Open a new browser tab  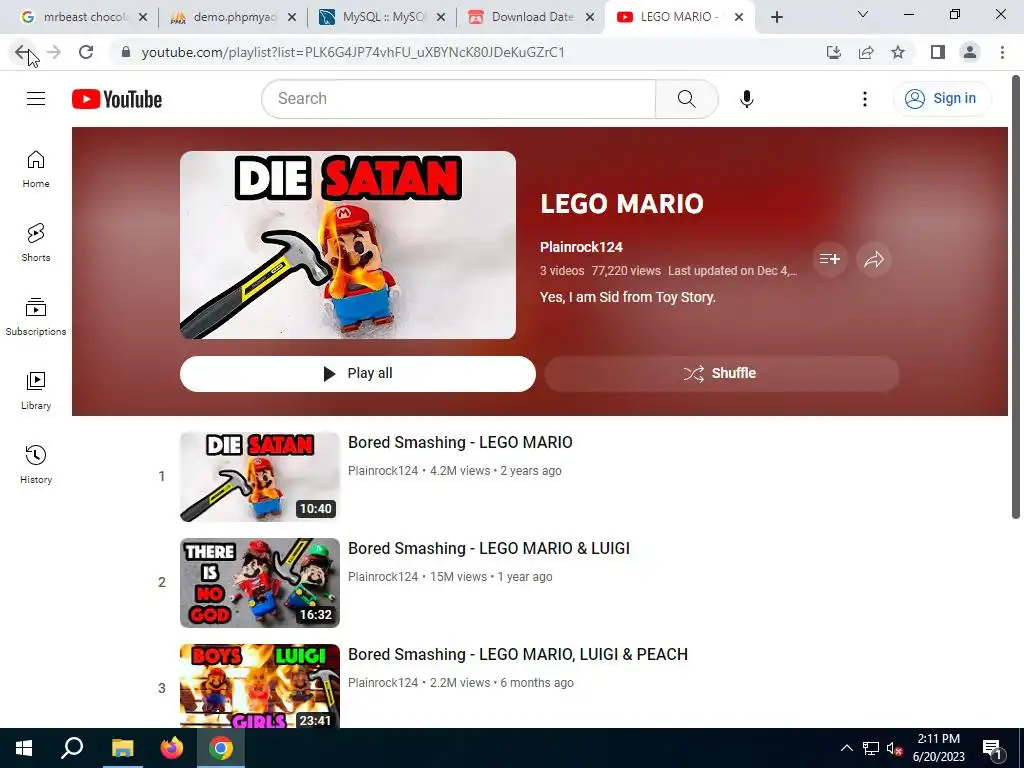(x=776, y=17)
